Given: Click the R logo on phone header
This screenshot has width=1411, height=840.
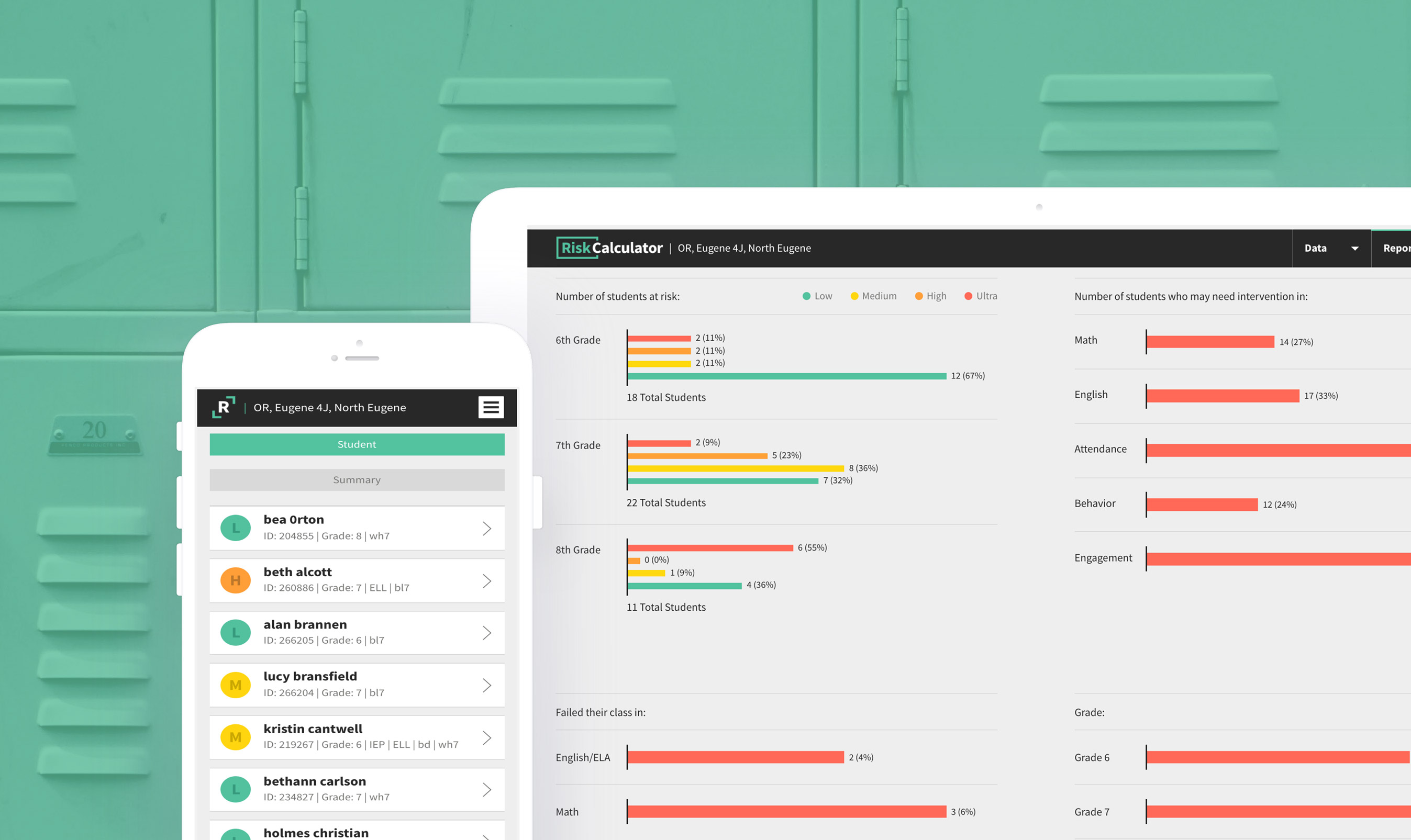Looking at the screenshot, I should click(223, 407).
